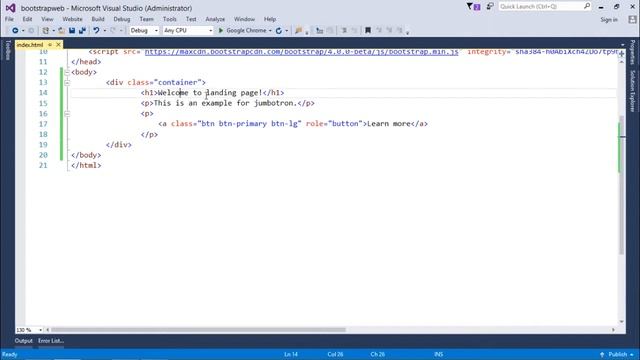640x360 pixels.
Task: Open the Properties side panel tab
Action: pyautogui.click(x=632, y=52)
